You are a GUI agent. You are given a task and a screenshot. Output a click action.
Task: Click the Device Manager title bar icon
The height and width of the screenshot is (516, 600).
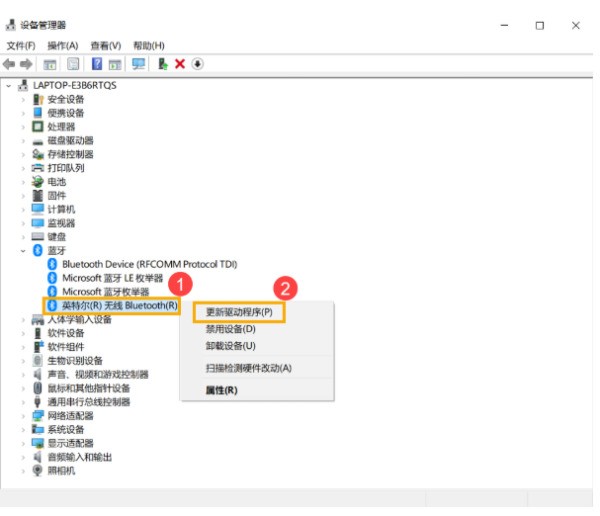pyautogui.click(x=11, y=25)
